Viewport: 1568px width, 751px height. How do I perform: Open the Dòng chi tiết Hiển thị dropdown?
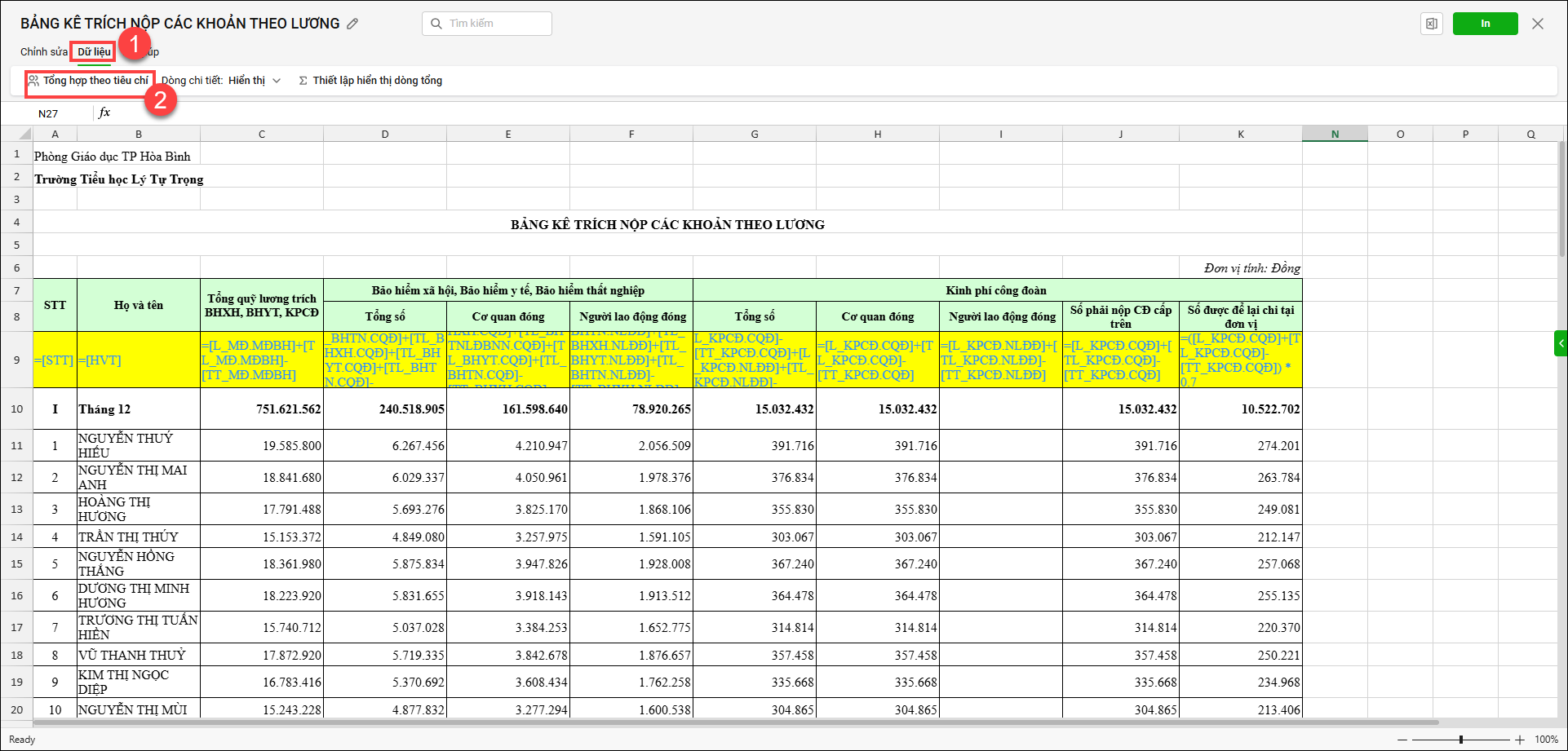point(255,81)
